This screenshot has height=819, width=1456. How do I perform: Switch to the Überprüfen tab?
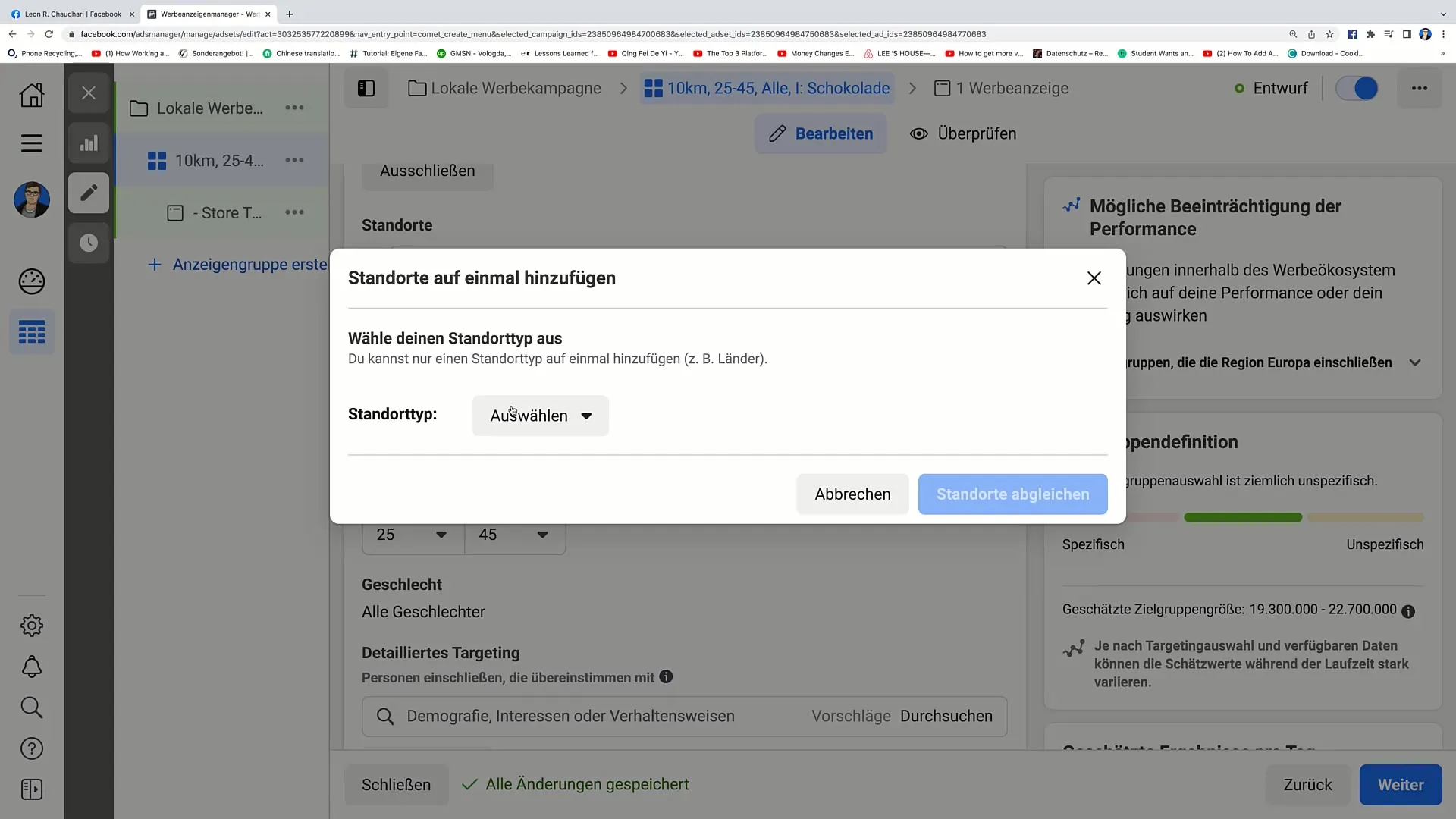[963, 133]
